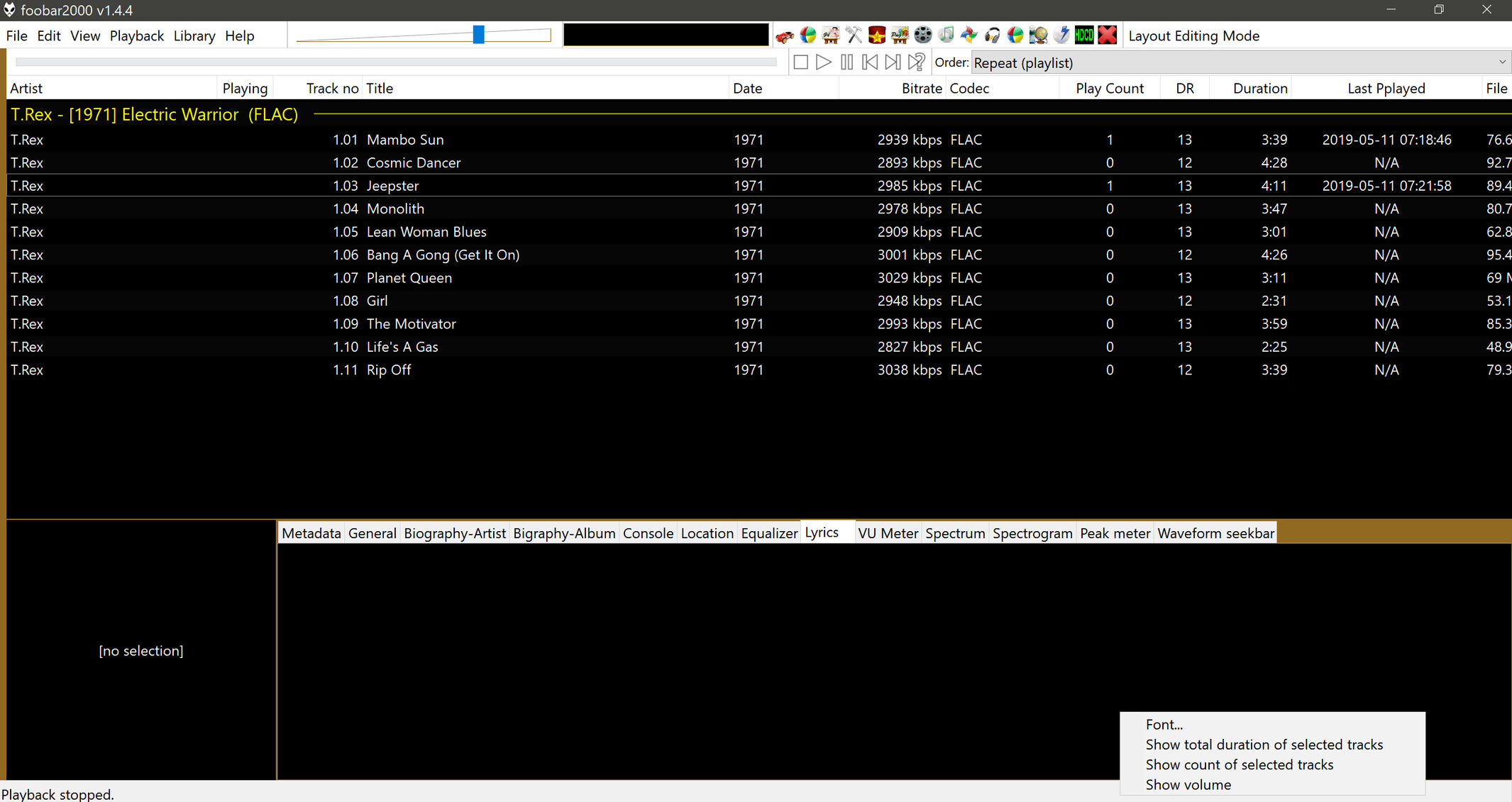Go to the previous track
The width and height of the screenshot is (1512, 802).
tap(870, 62)
